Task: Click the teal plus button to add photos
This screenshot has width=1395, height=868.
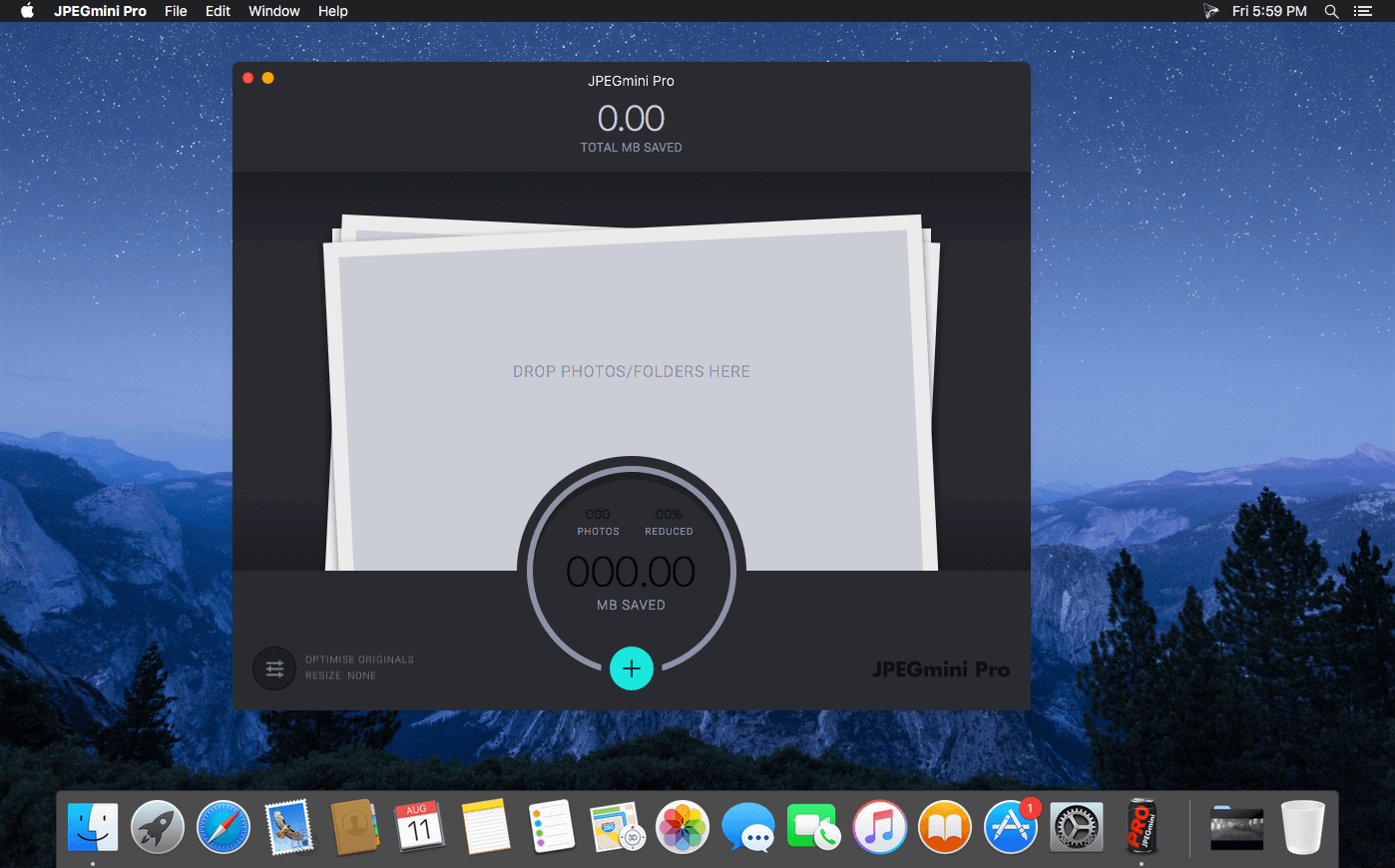Action: pos(631,668)
